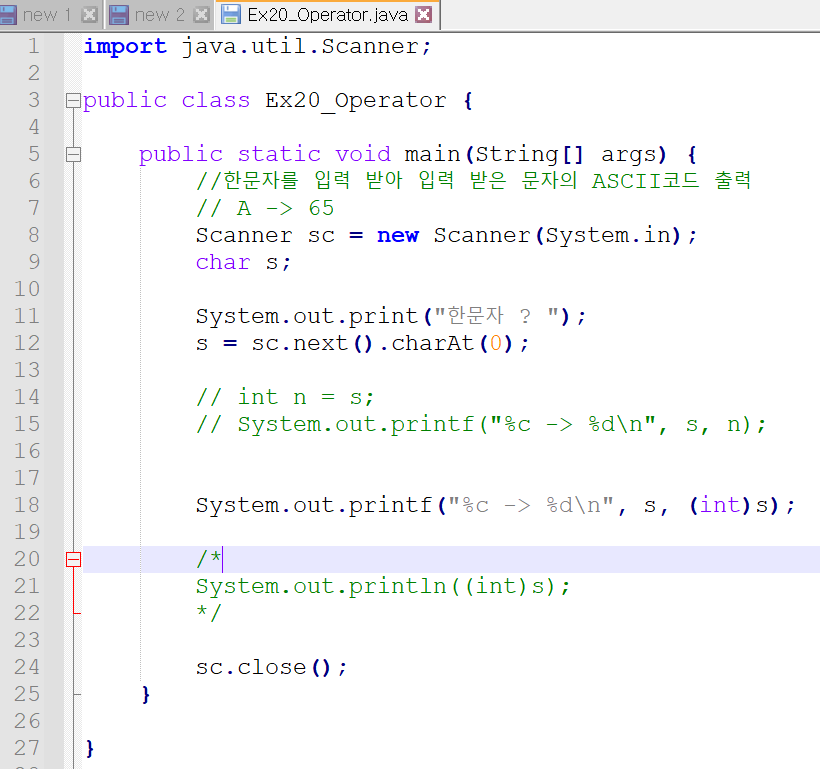Switch to the new 1 tab
The image size is (820, 769).
(51, 15)
